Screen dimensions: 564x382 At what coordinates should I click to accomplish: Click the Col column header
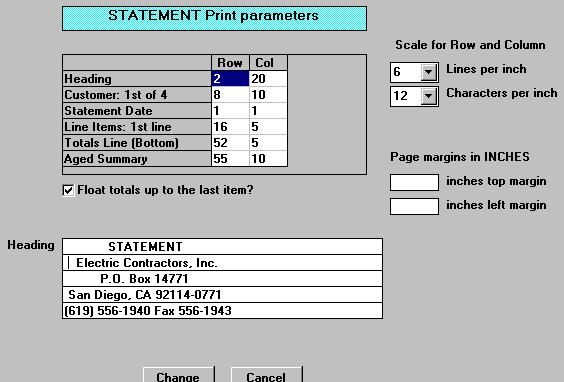pos(268,63)
